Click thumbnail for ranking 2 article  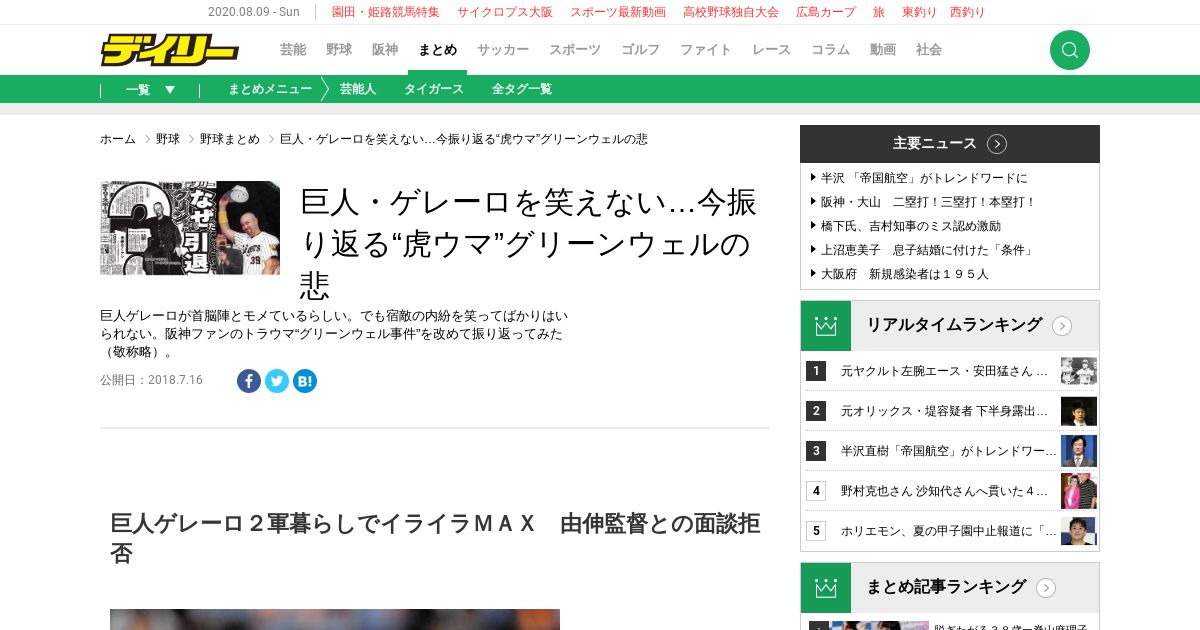tap(1079, 411)
